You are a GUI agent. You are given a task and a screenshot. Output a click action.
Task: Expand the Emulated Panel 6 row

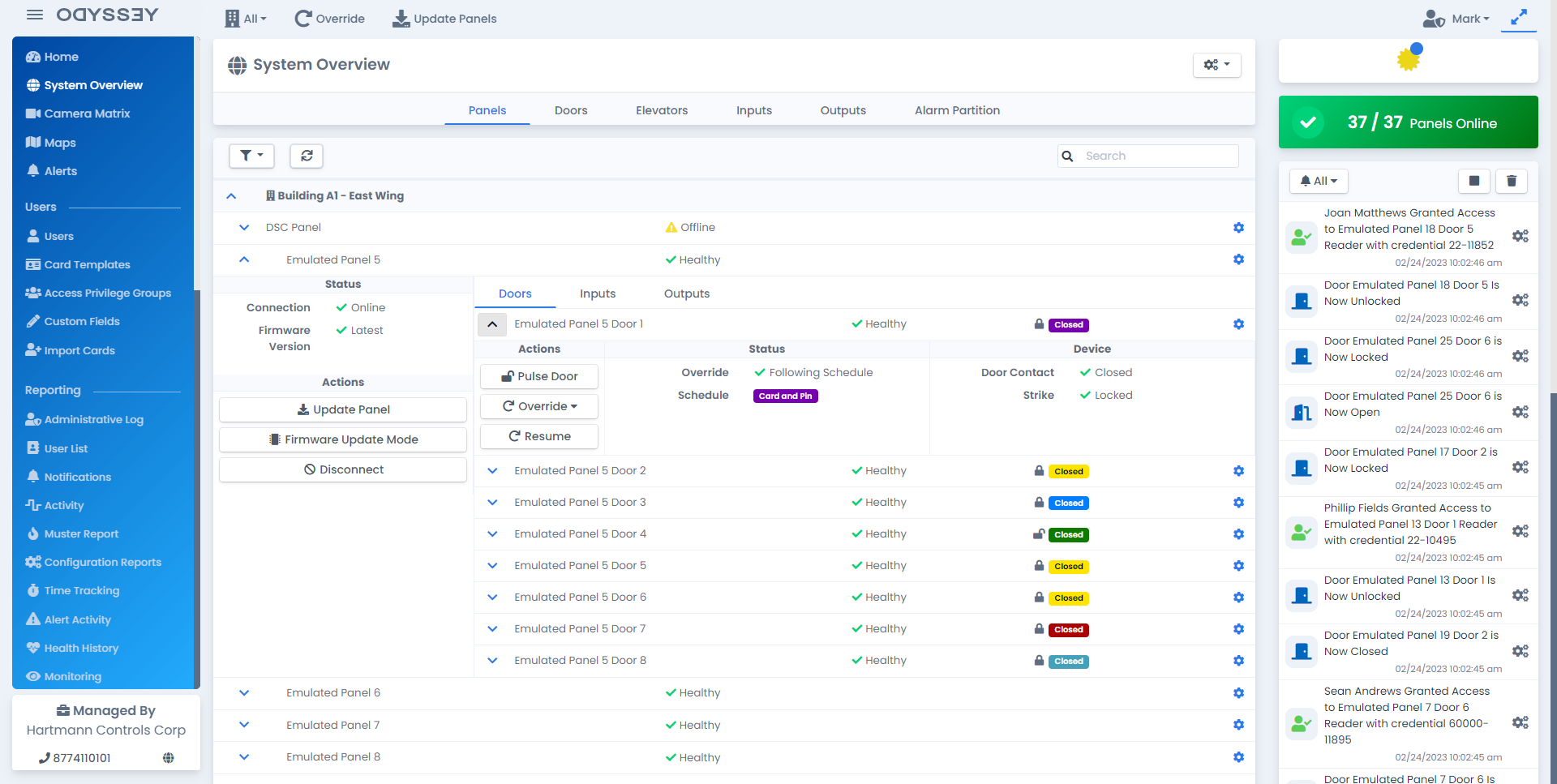click(x=244, y=693)
